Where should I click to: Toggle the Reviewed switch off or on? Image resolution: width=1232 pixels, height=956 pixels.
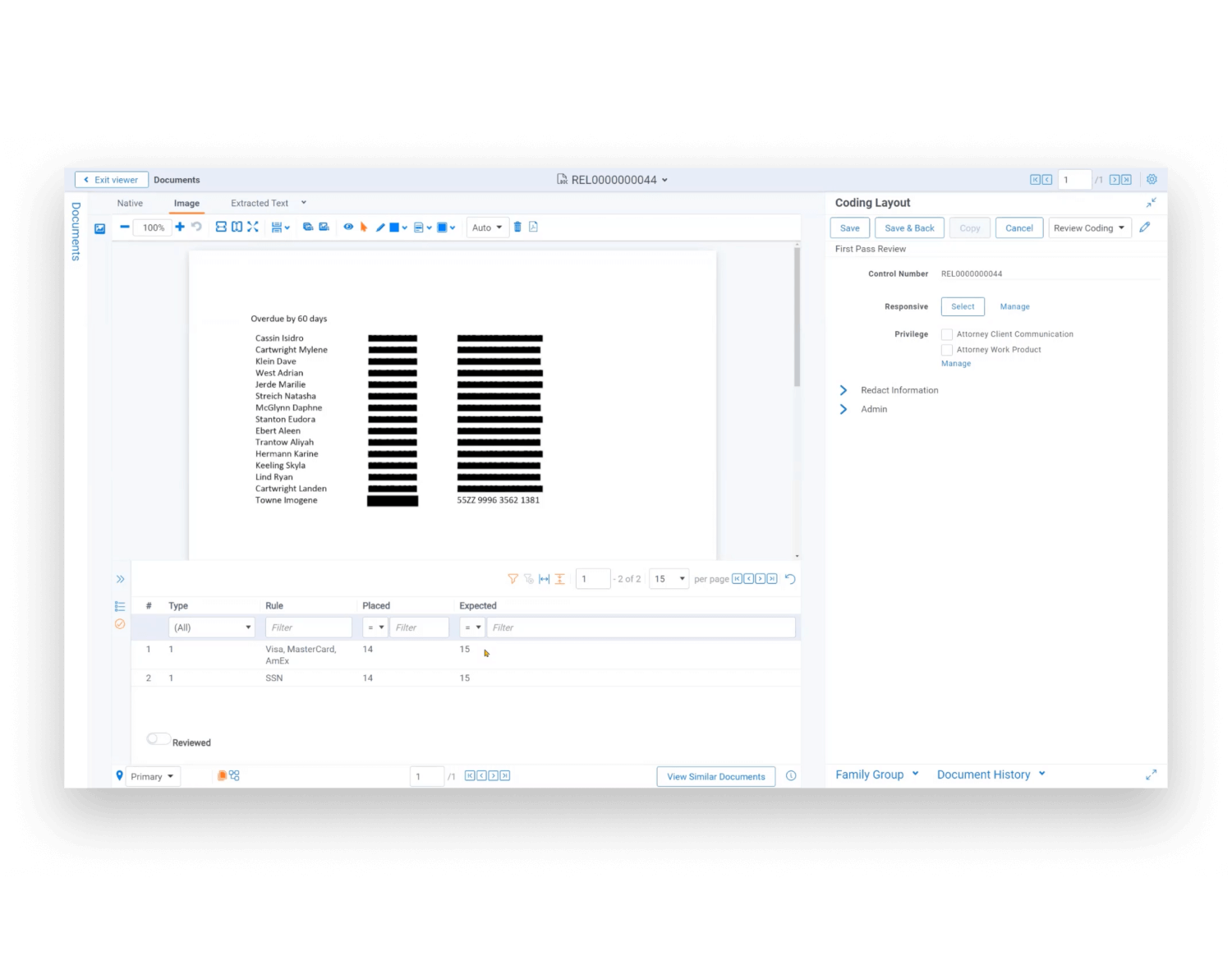pyautogui.click(x=159, y=739)
